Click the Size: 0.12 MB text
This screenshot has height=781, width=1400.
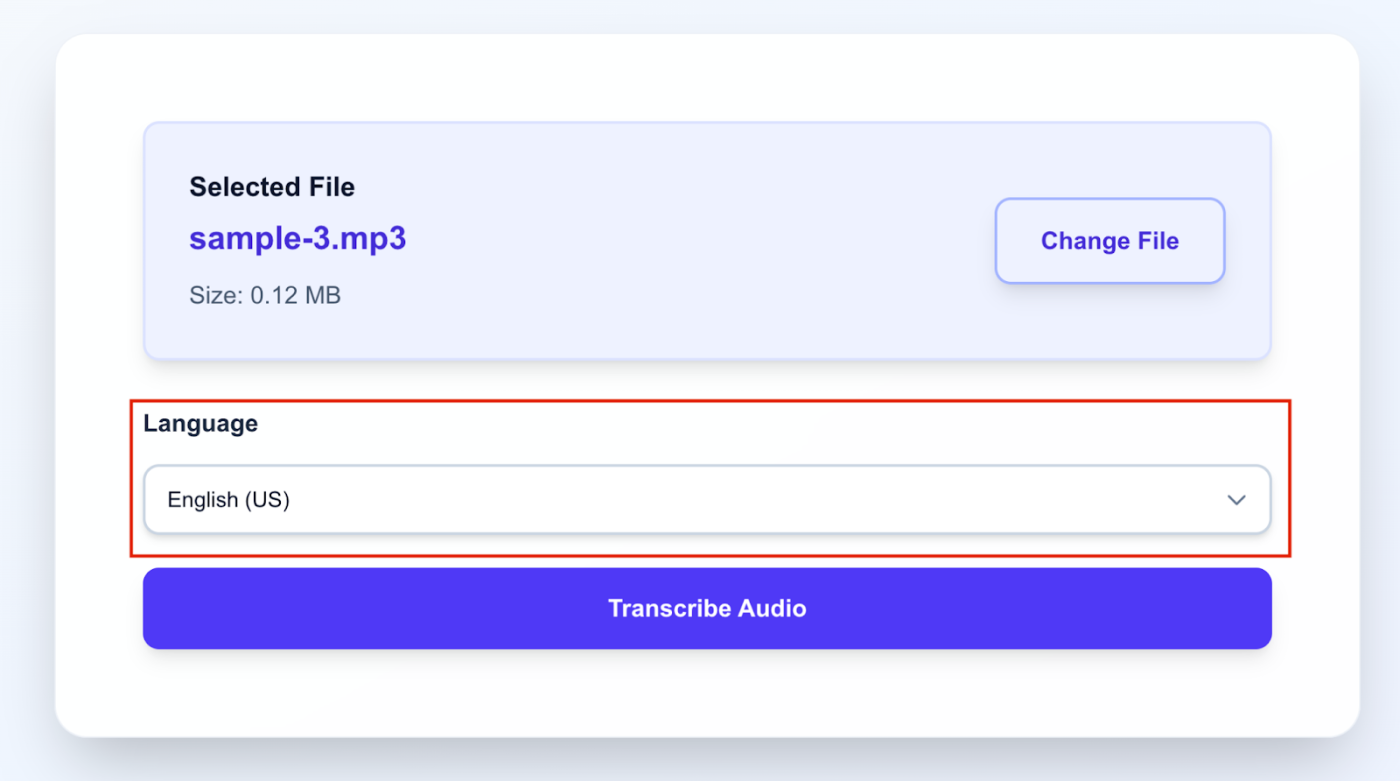coord(264,294)
